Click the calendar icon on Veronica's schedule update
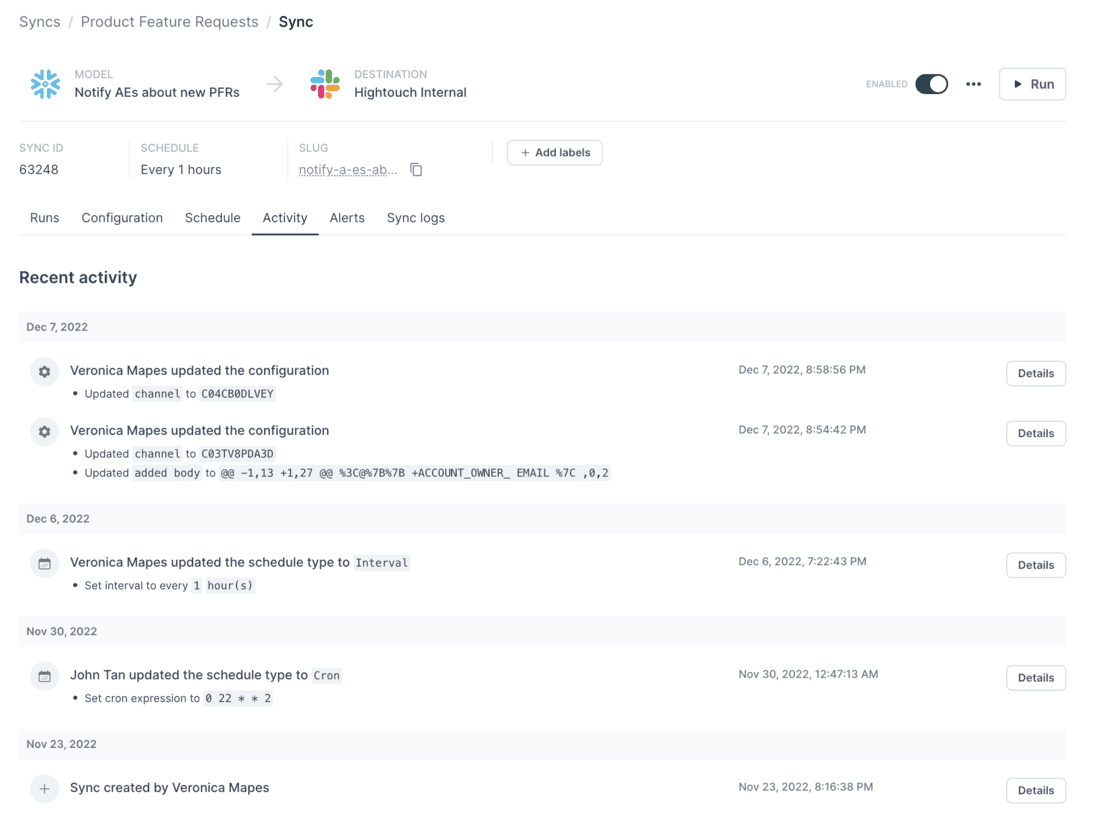 coord(44,563)
